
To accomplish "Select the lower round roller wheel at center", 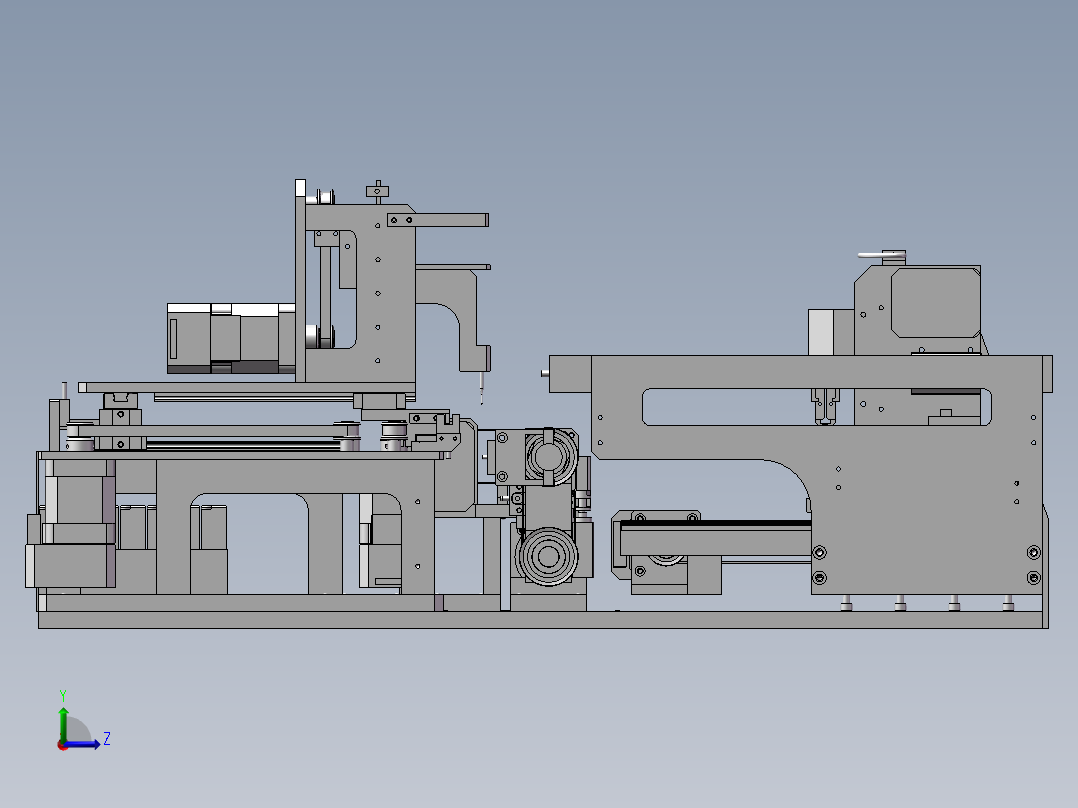I will [x=547, y=557].
